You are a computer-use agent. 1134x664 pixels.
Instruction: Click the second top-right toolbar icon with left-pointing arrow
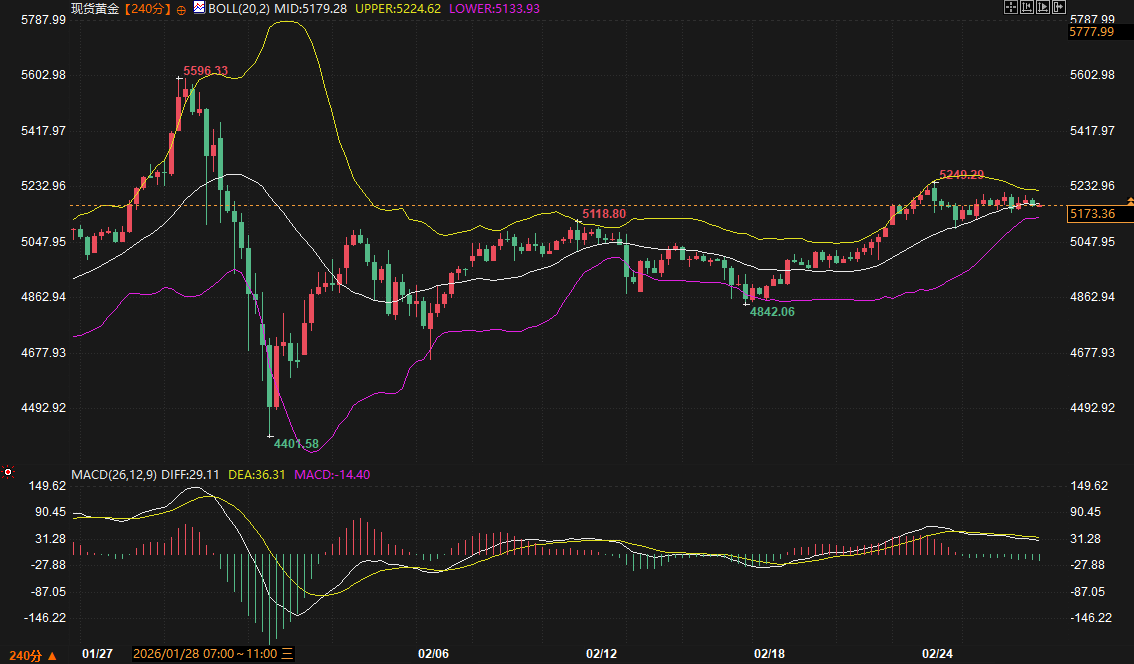point(1026,7)
